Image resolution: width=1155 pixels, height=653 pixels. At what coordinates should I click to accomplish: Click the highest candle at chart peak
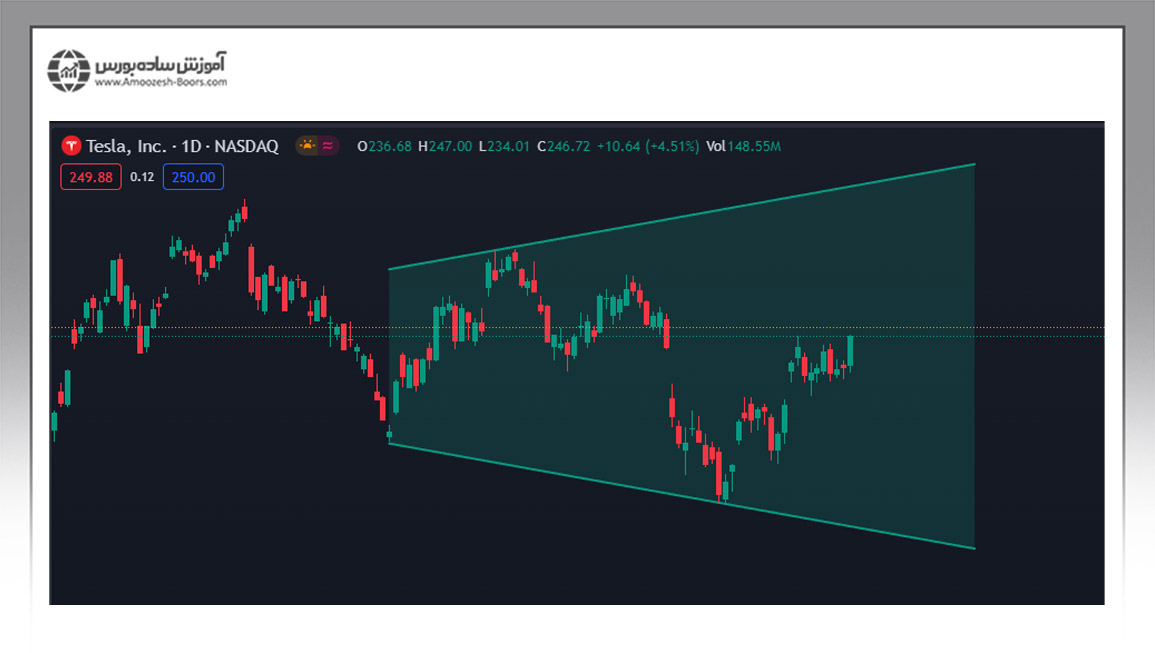tap(243, 211)
